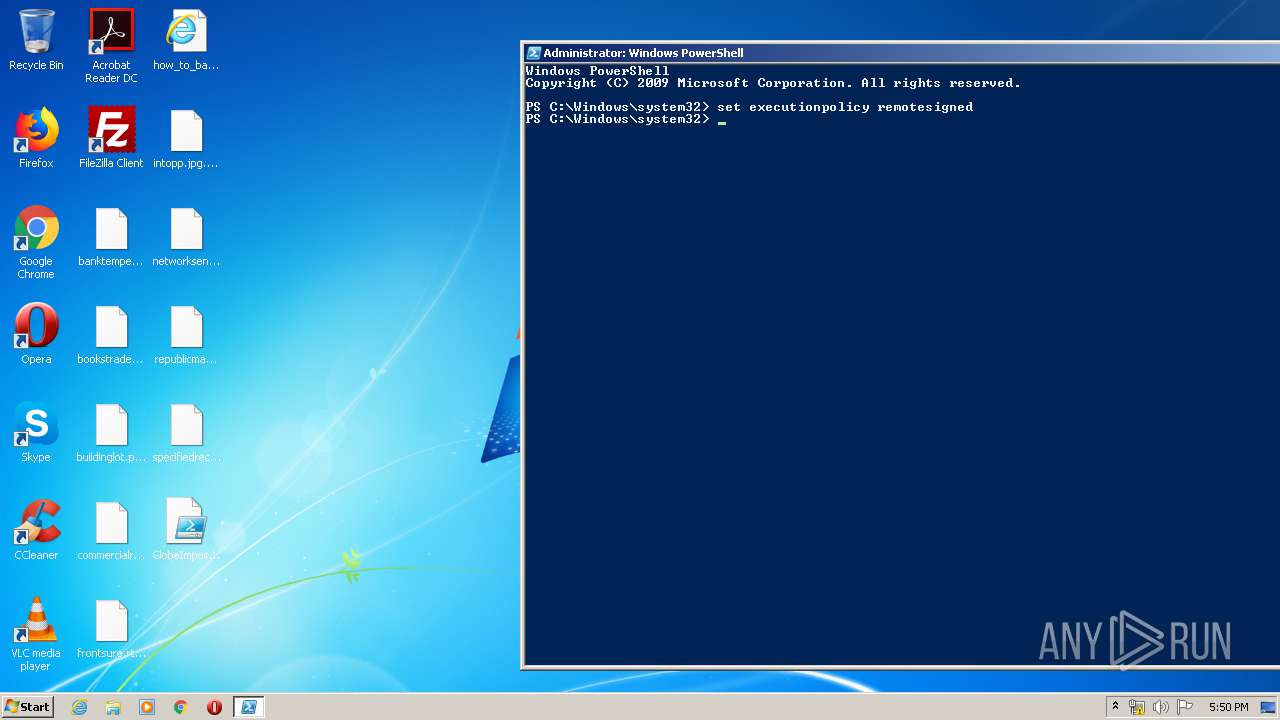Select the PowerShell taskbar button
The height and width of the screenshot is (720, 1280).
(248, 707)
